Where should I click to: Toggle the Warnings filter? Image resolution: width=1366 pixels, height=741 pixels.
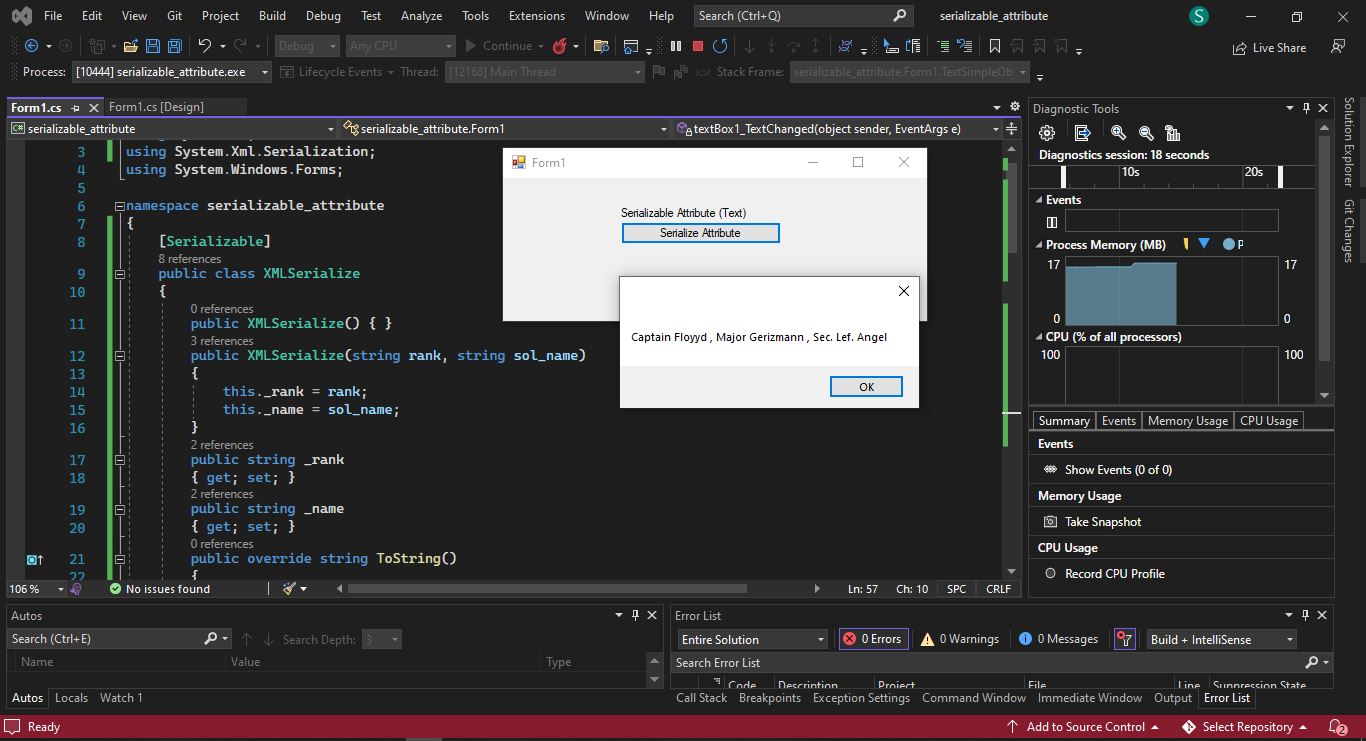[x=959, y=638]
